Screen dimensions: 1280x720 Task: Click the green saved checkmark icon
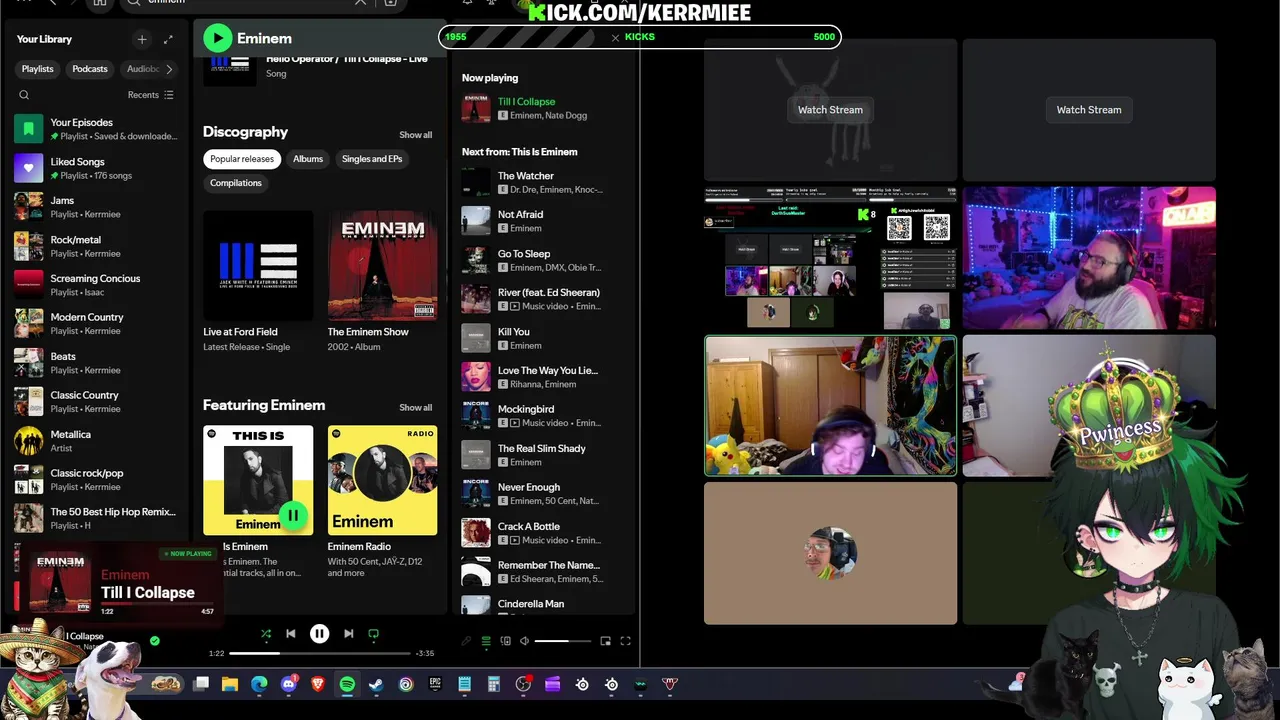click(x=154, y=640)
